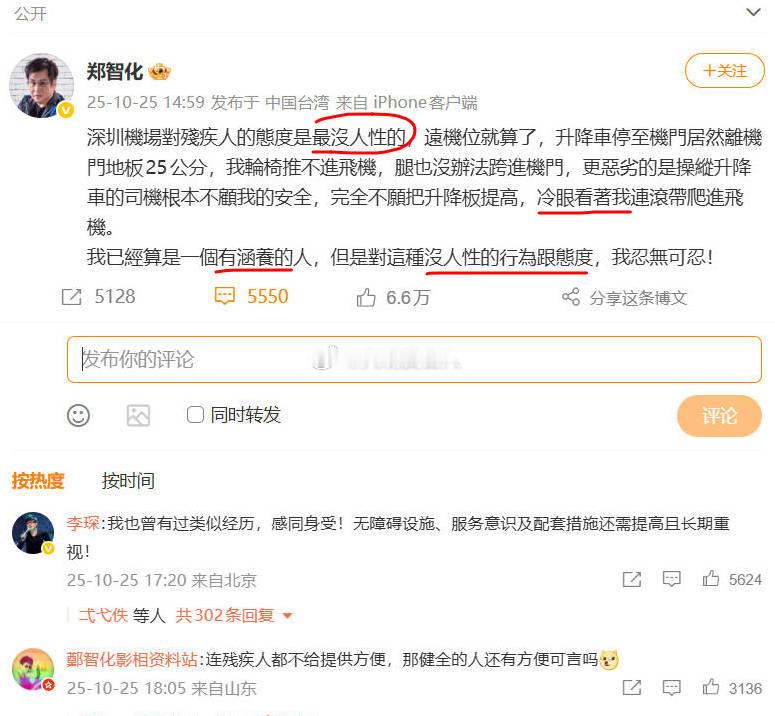This screenshot has width=775, height=716.
Task: Submit with the orange 评论 button
Action: pyautogui.click(x=719, y=416)
